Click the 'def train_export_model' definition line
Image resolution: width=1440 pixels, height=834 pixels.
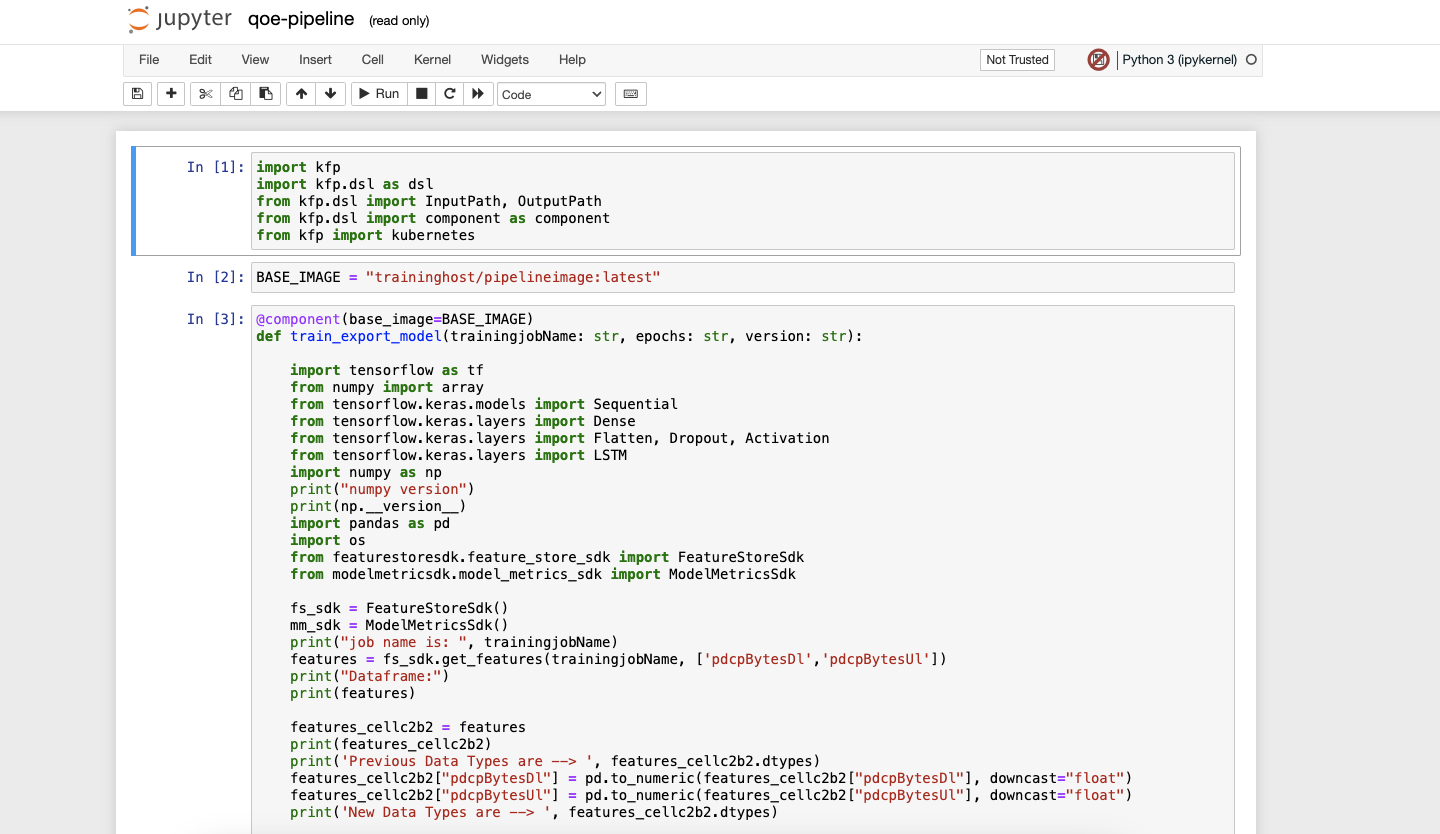coord(559,336)
